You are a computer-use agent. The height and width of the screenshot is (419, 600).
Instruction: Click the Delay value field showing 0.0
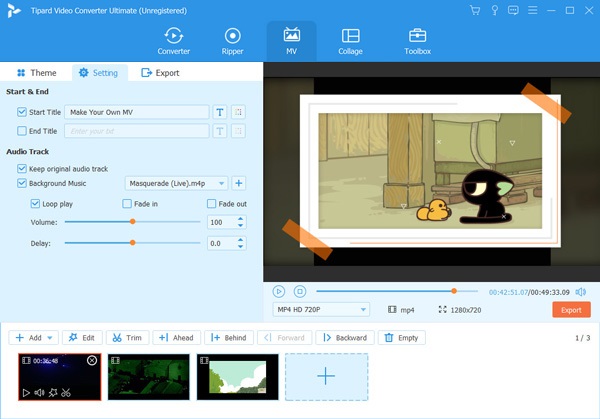(222, 243)
